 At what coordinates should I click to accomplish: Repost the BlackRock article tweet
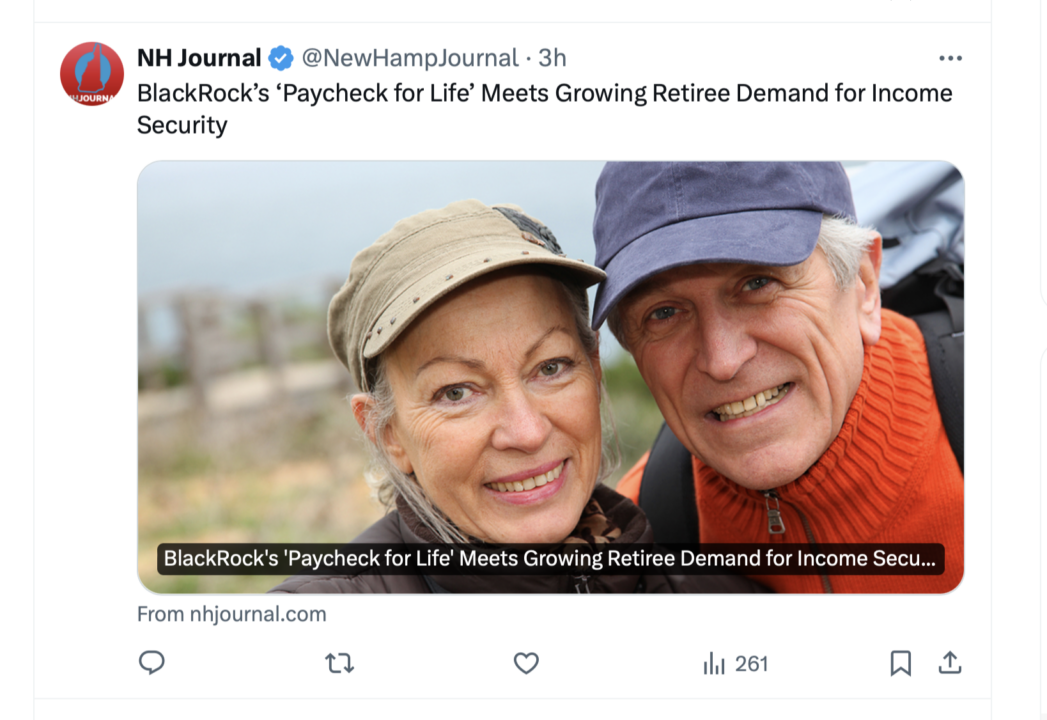pyautogui.click(x=340, y=663)
